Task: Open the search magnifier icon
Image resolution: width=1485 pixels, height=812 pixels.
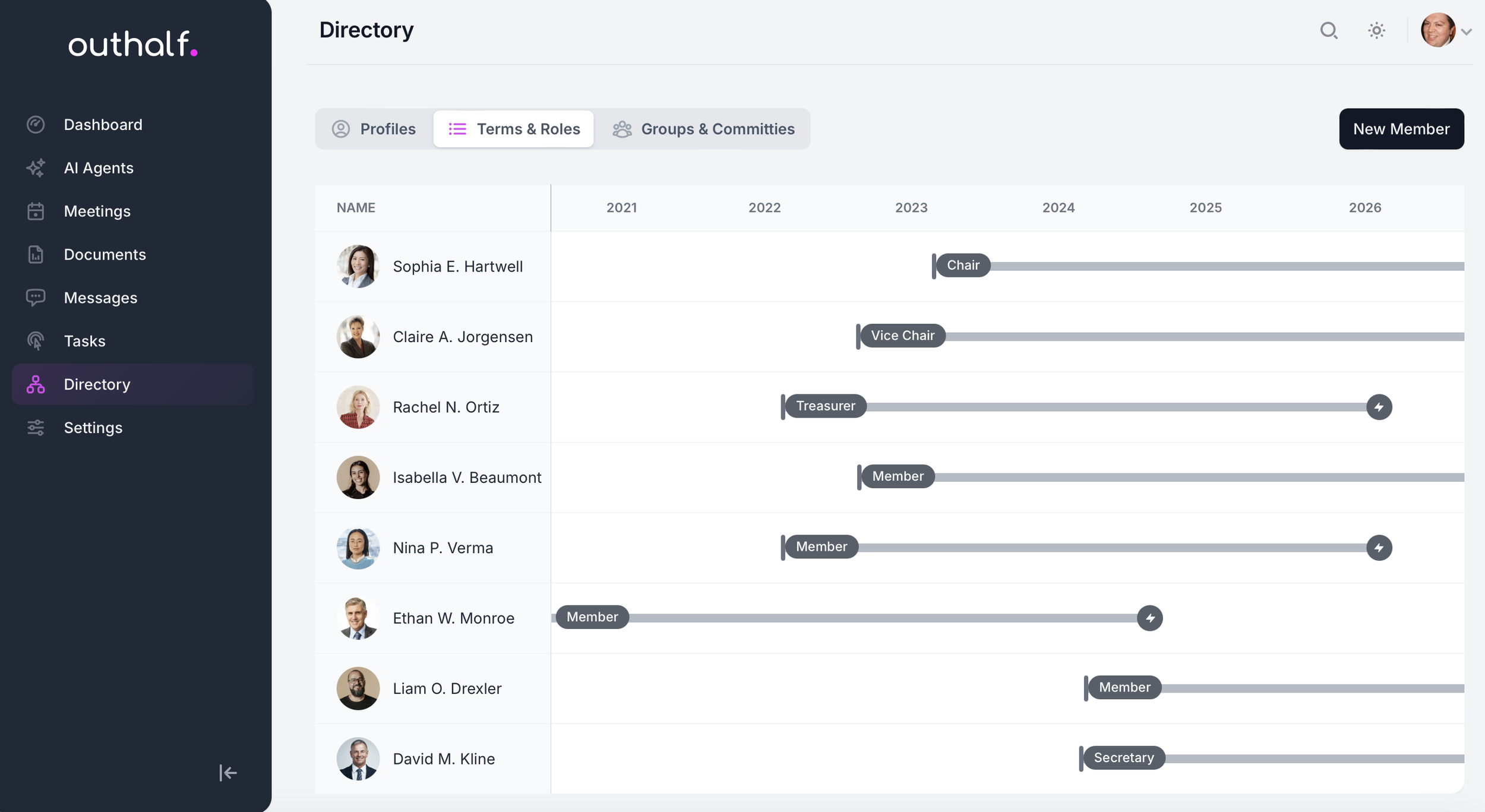Action: click(x=1328, y=30)
